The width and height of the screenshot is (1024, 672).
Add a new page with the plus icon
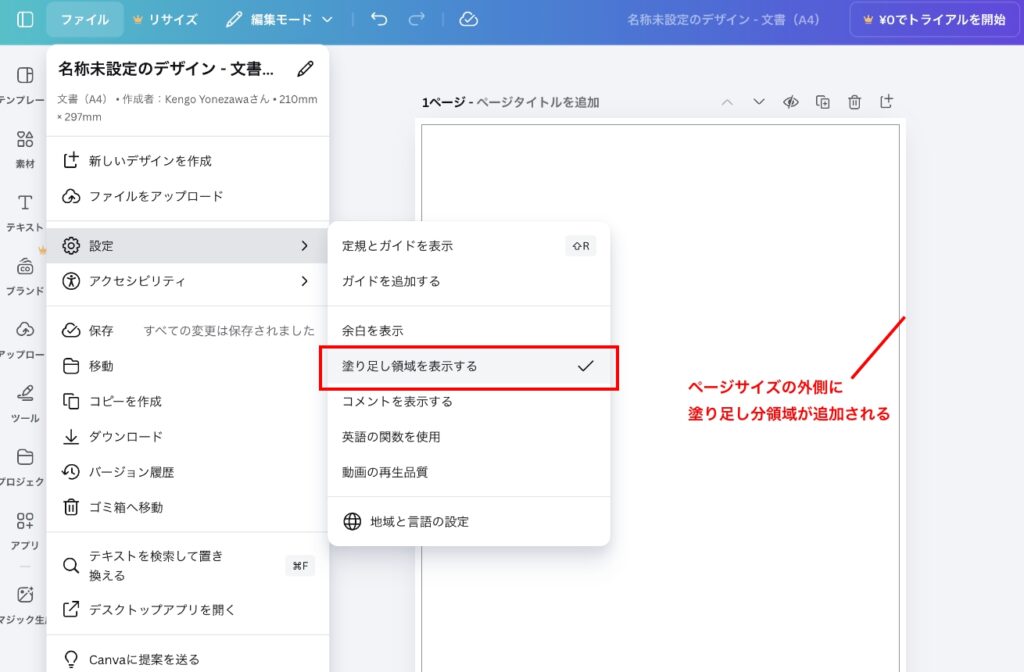click(885, 101)
